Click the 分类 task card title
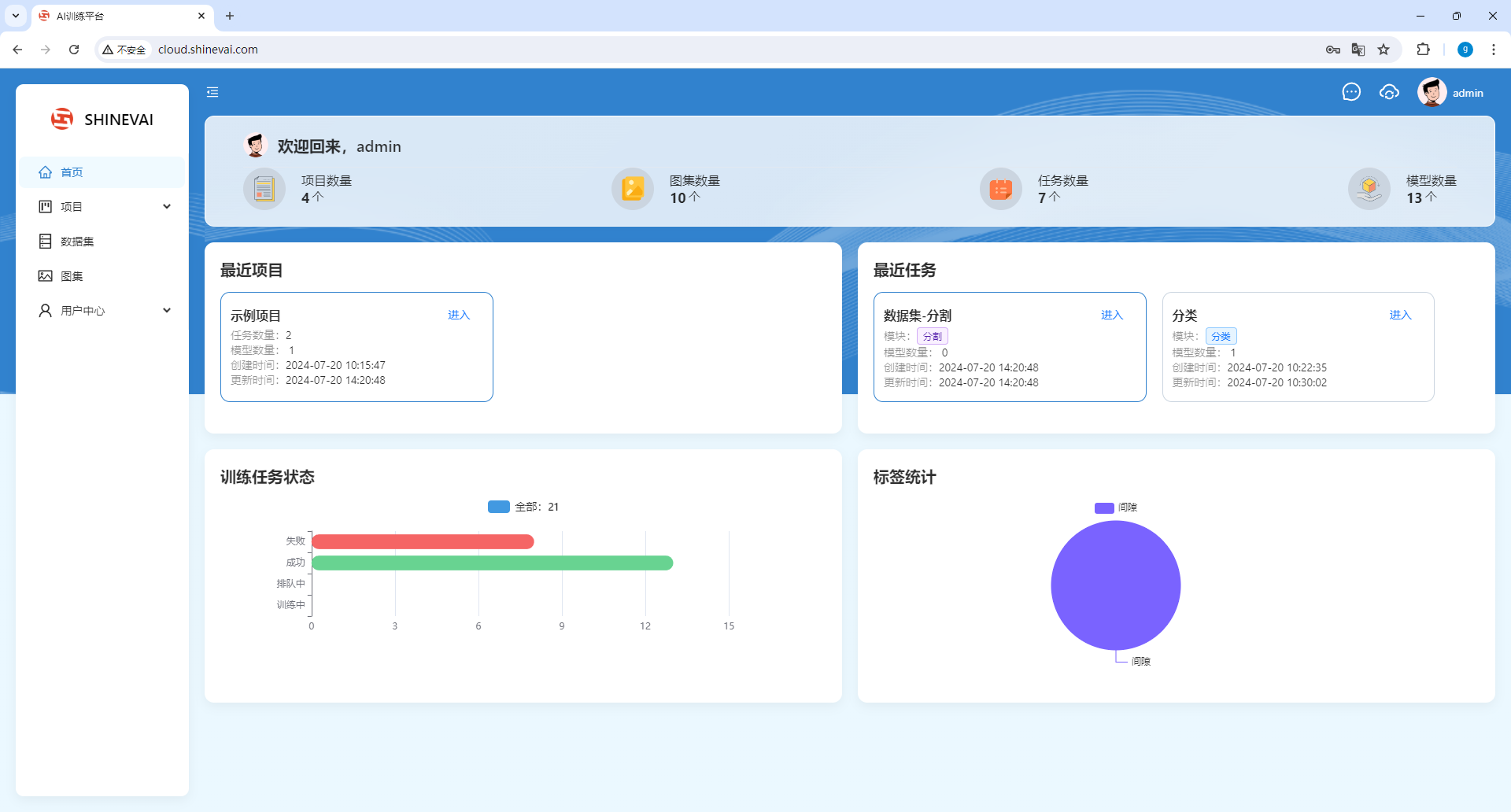The image size is (1511, 812). [1184, 316]
